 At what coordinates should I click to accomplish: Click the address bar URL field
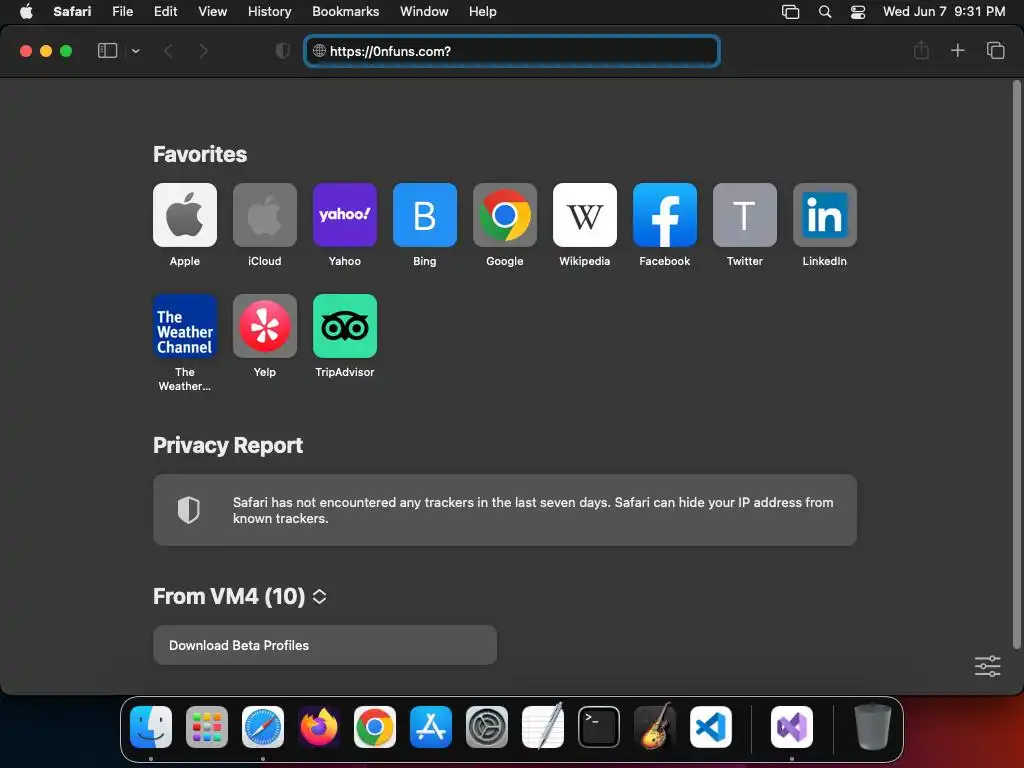click(x=512, y=51)
